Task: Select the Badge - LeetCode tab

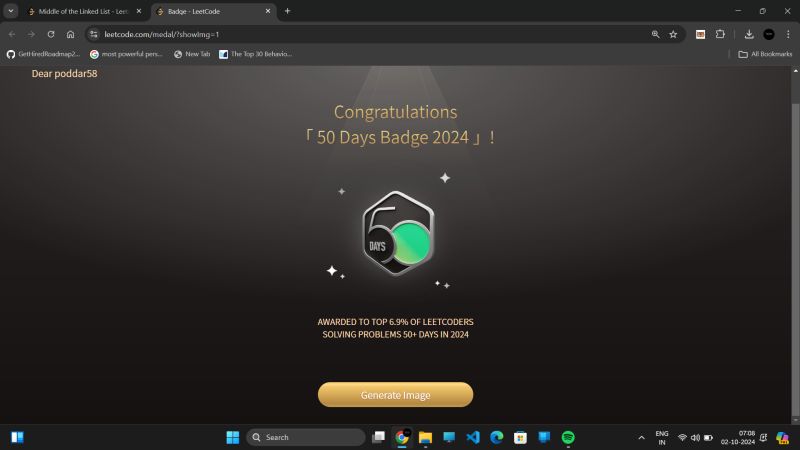Action: [x=212, y=11]
